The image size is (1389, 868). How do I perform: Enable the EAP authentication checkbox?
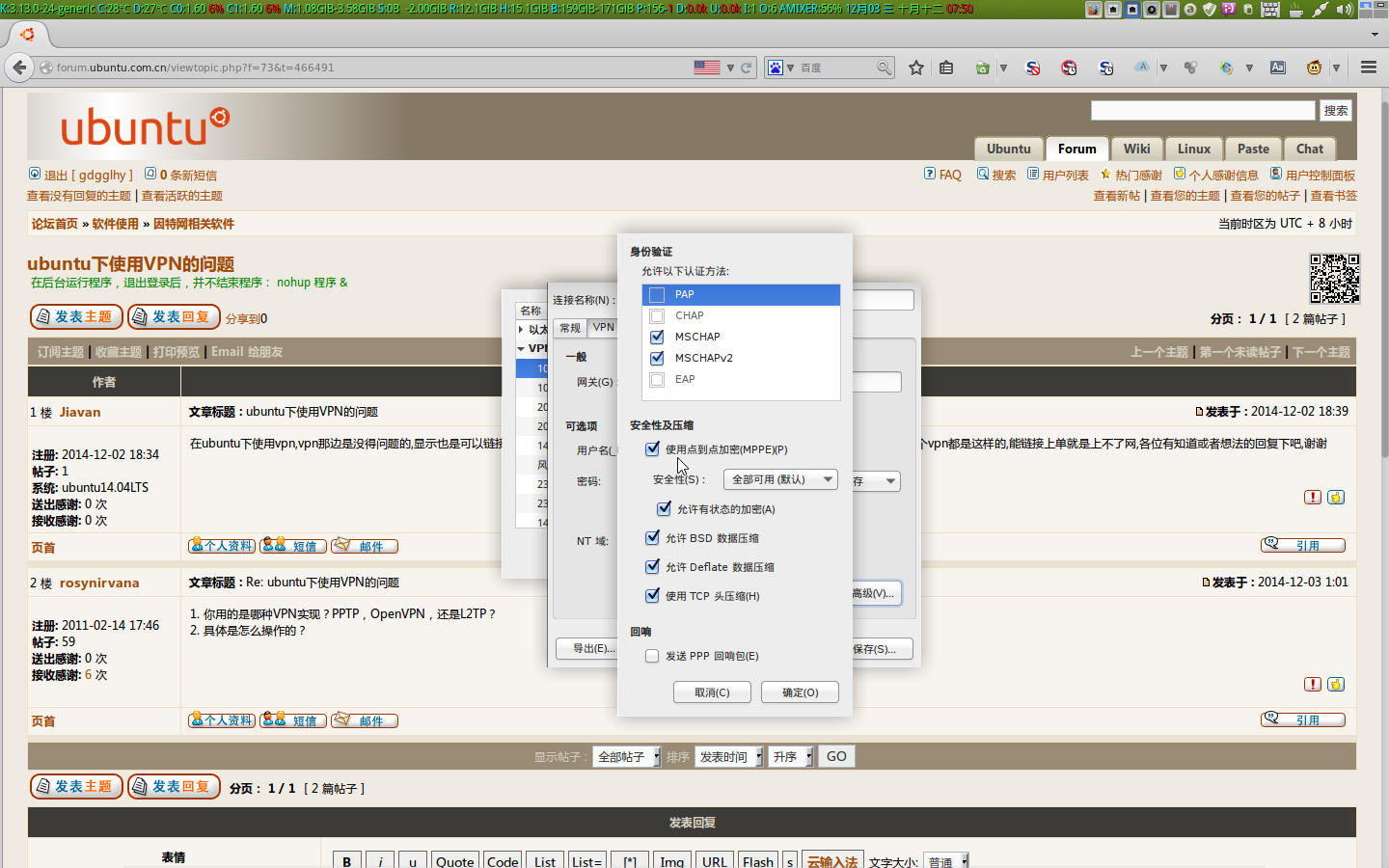click(657, 379)
